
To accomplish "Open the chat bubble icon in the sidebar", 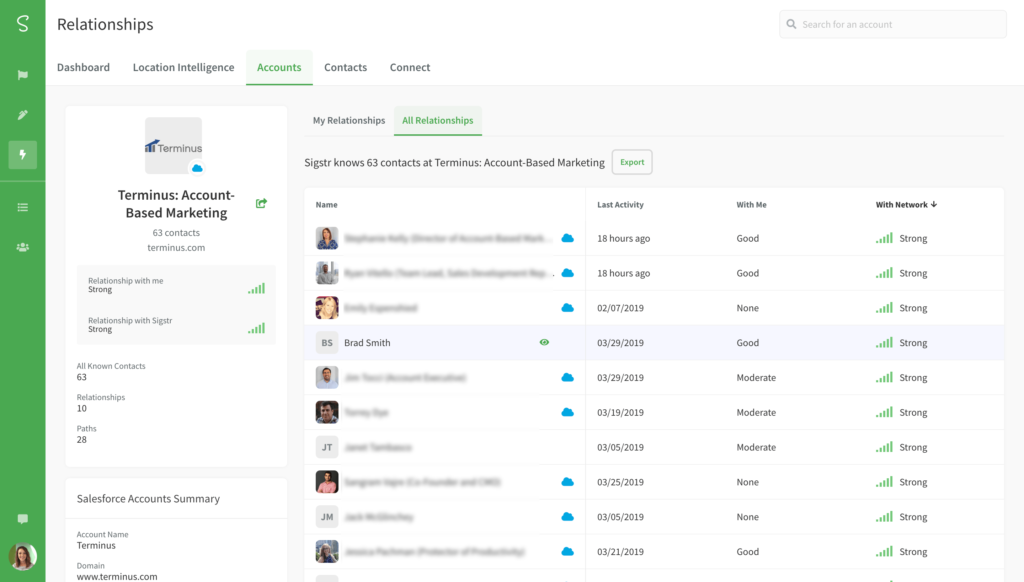I will coord(23,519).
